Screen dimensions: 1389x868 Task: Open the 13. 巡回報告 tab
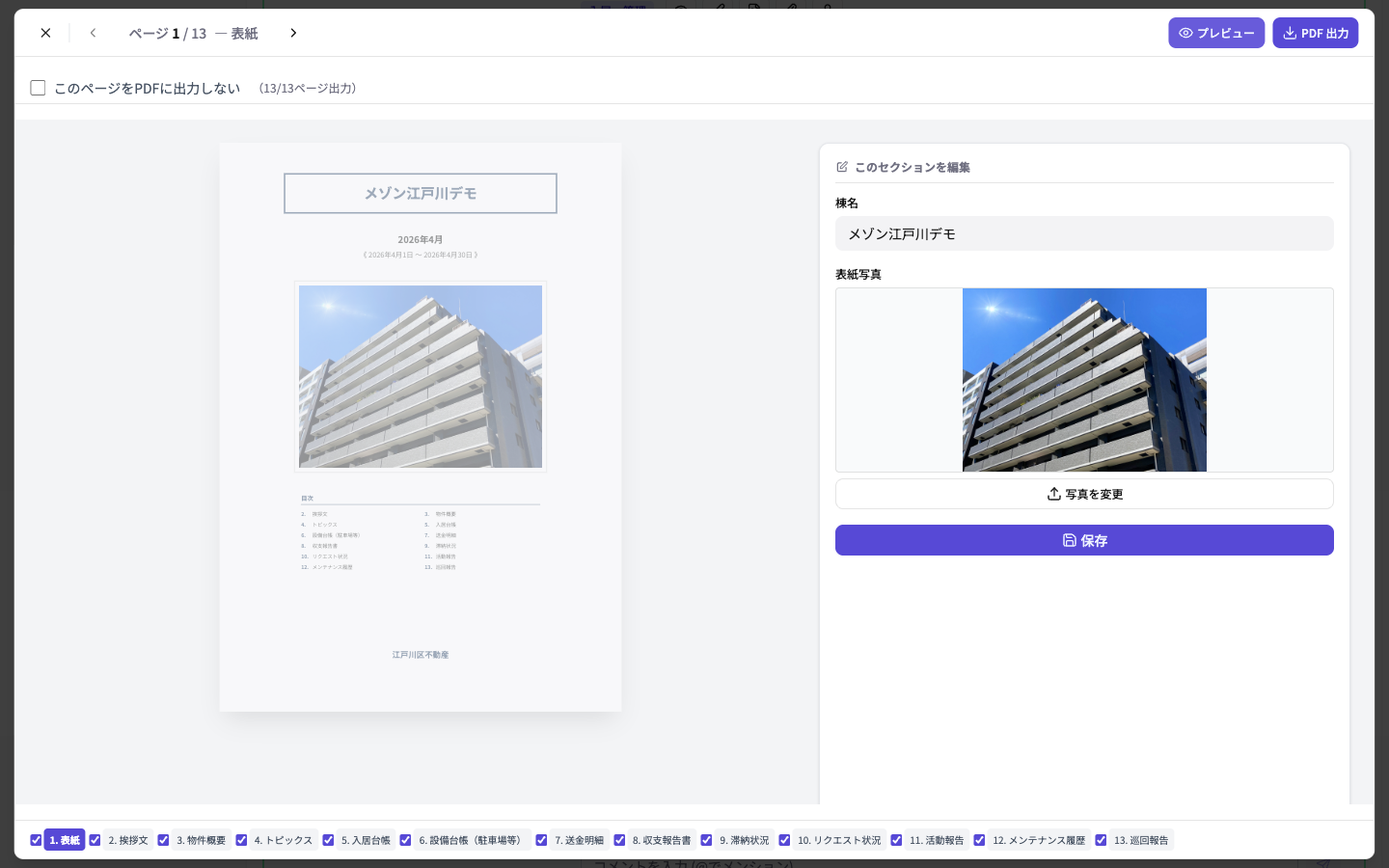coord(1141,840)
